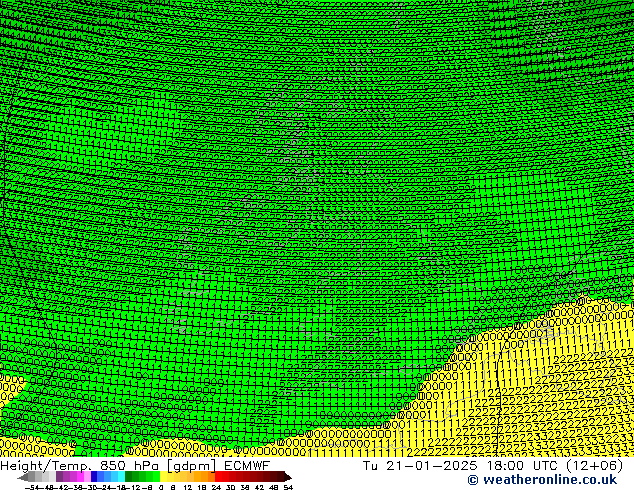
Task: Click the bright yellow swatch right of the green swatches
Action: (163, 477)
